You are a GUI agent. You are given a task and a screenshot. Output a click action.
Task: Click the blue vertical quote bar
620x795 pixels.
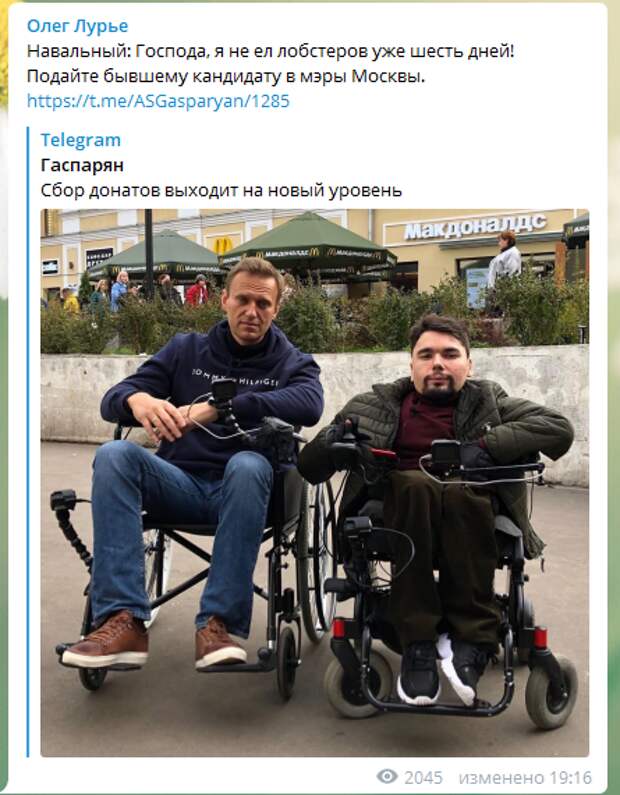[28, 441]
